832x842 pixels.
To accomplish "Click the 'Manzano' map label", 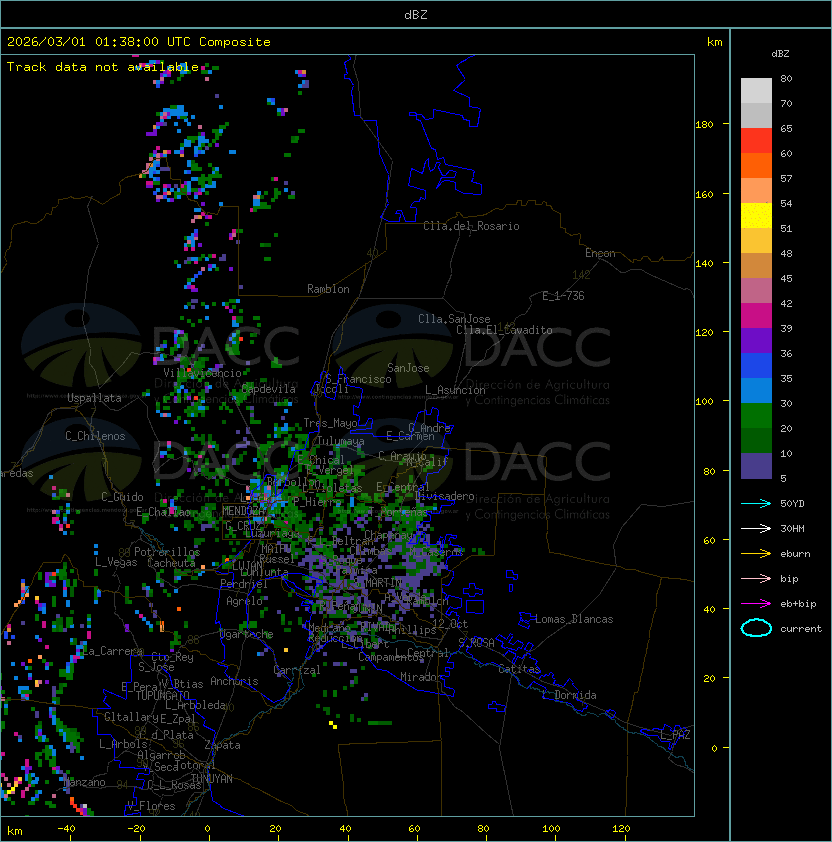I will (x=84, y=782).
